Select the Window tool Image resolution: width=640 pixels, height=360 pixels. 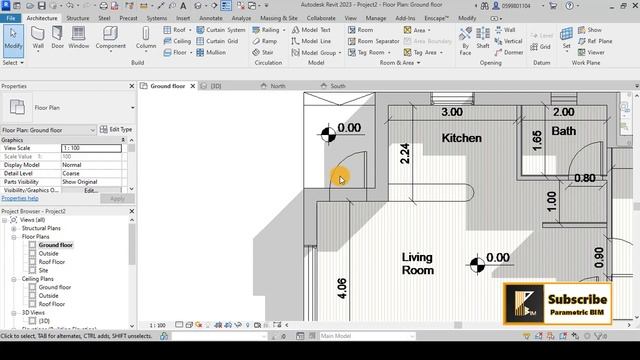tap(78, 38)
